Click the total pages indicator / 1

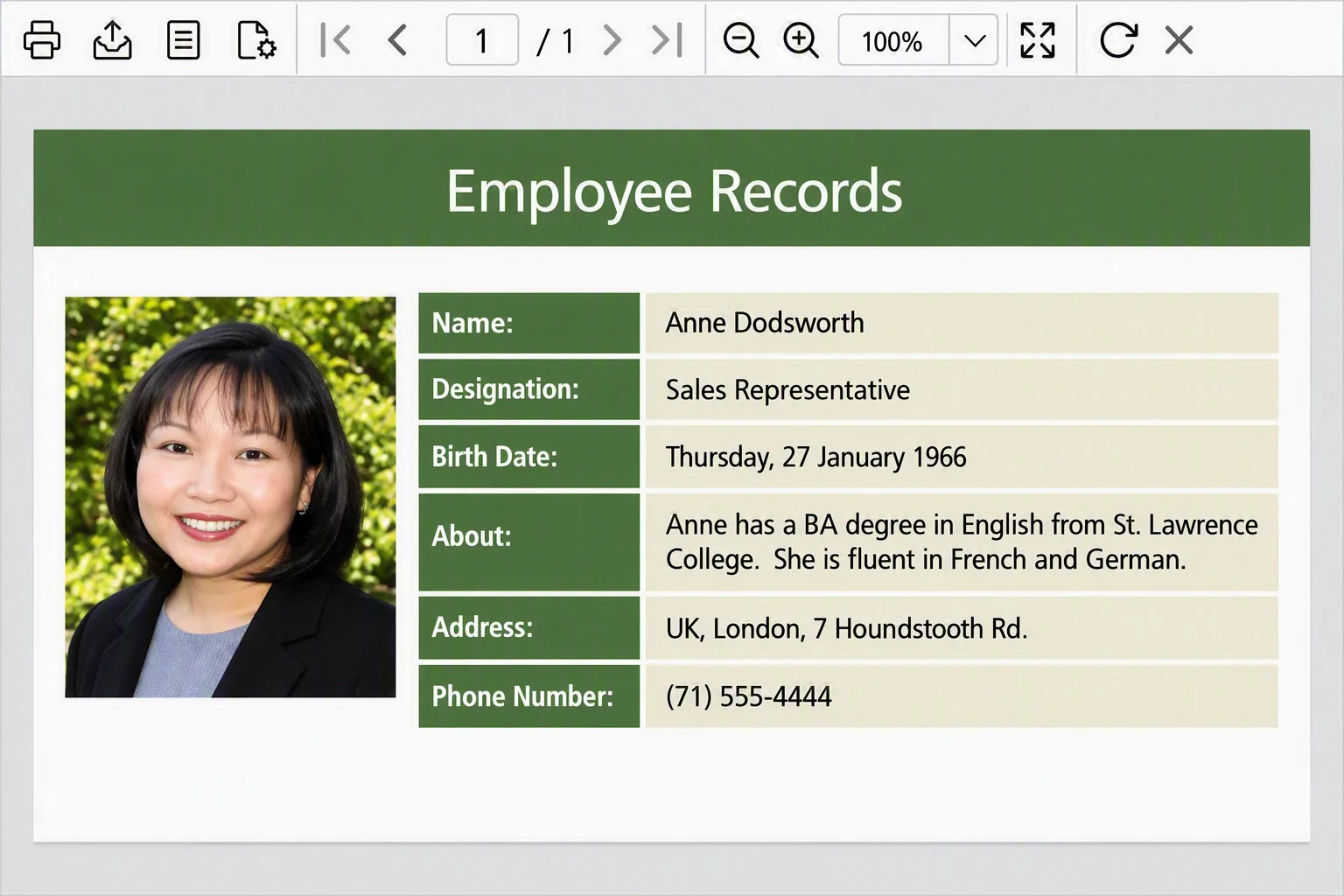tap(555, 40)
